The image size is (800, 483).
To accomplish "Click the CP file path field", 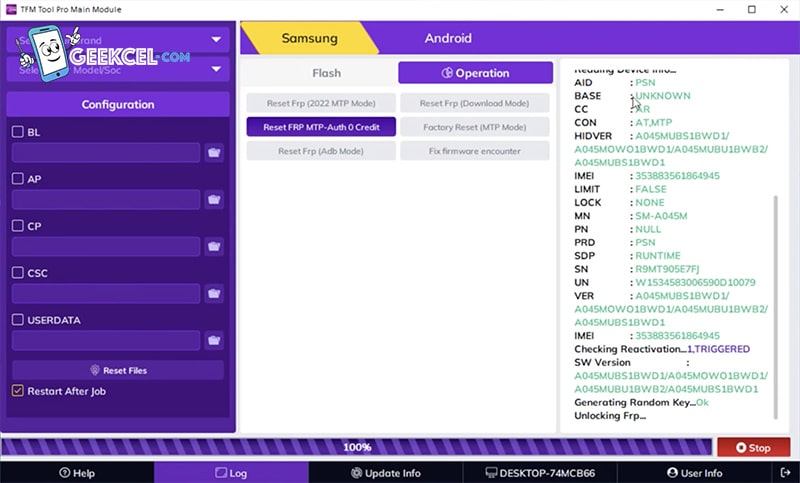I will (x=106, y=246).
